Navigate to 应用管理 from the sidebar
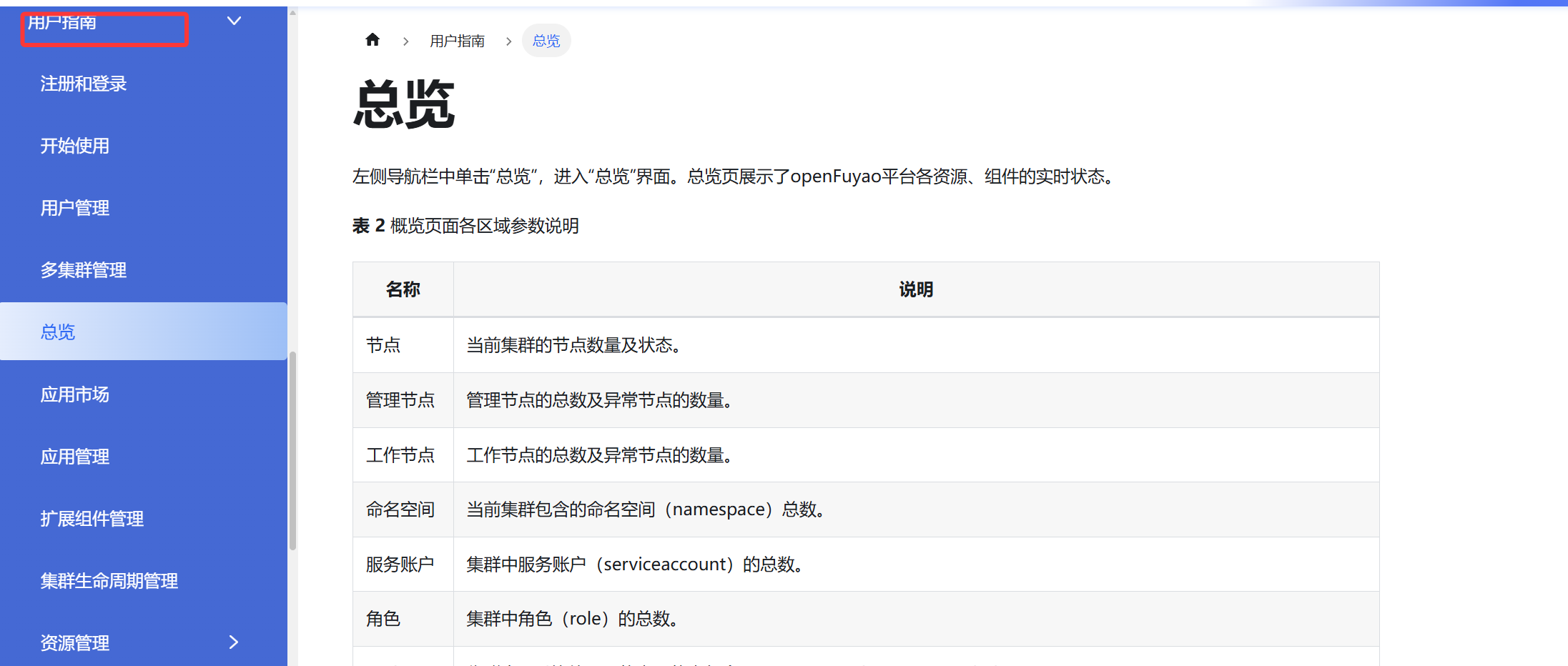The width and height of the screenshot is (1568, 666). click(x=75, y=456)
